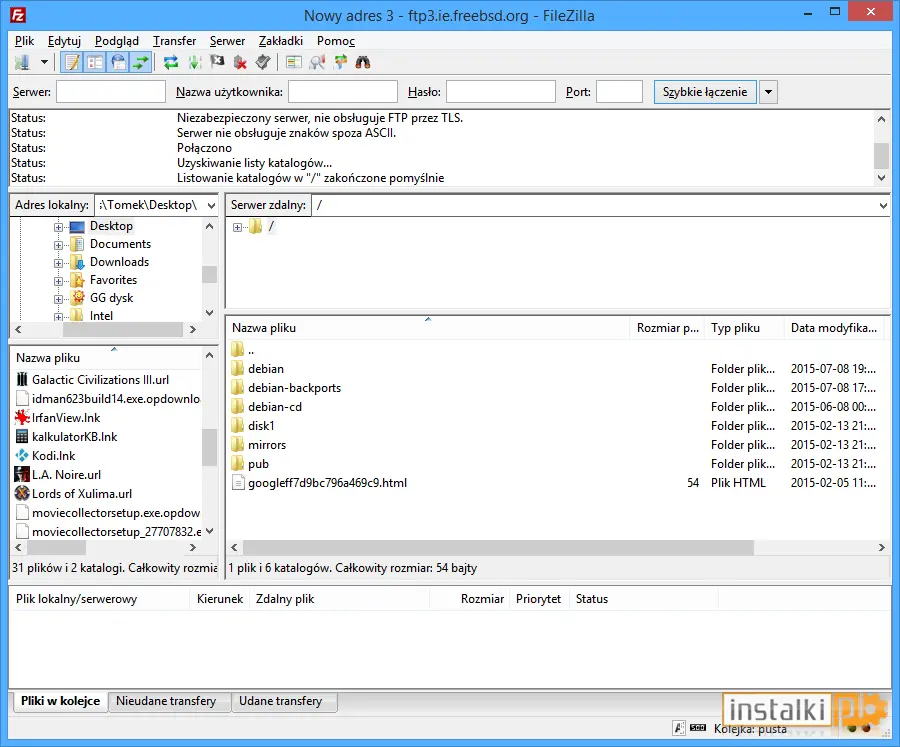Toggle synchronized browsing
The height and width of the screenshot is (747, 900).
pos(340,62)
